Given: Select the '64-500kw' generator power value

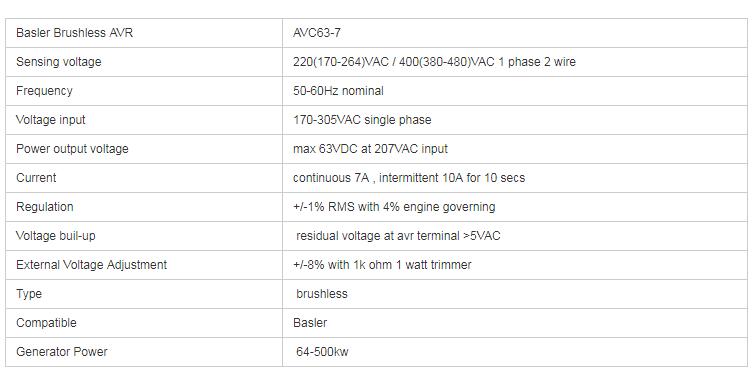Looking at the screenshot, I should [x=322, y=351].
